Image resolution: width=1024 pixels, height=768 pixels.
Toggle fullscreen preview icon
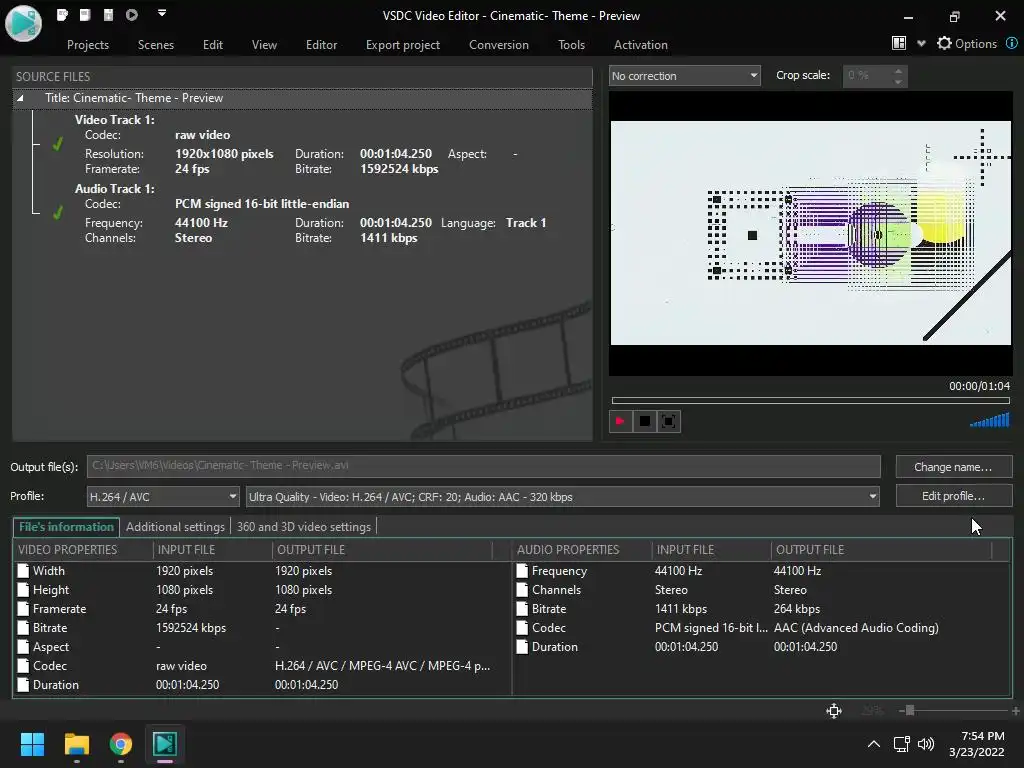pyautogui.click(x=669, y=421)
